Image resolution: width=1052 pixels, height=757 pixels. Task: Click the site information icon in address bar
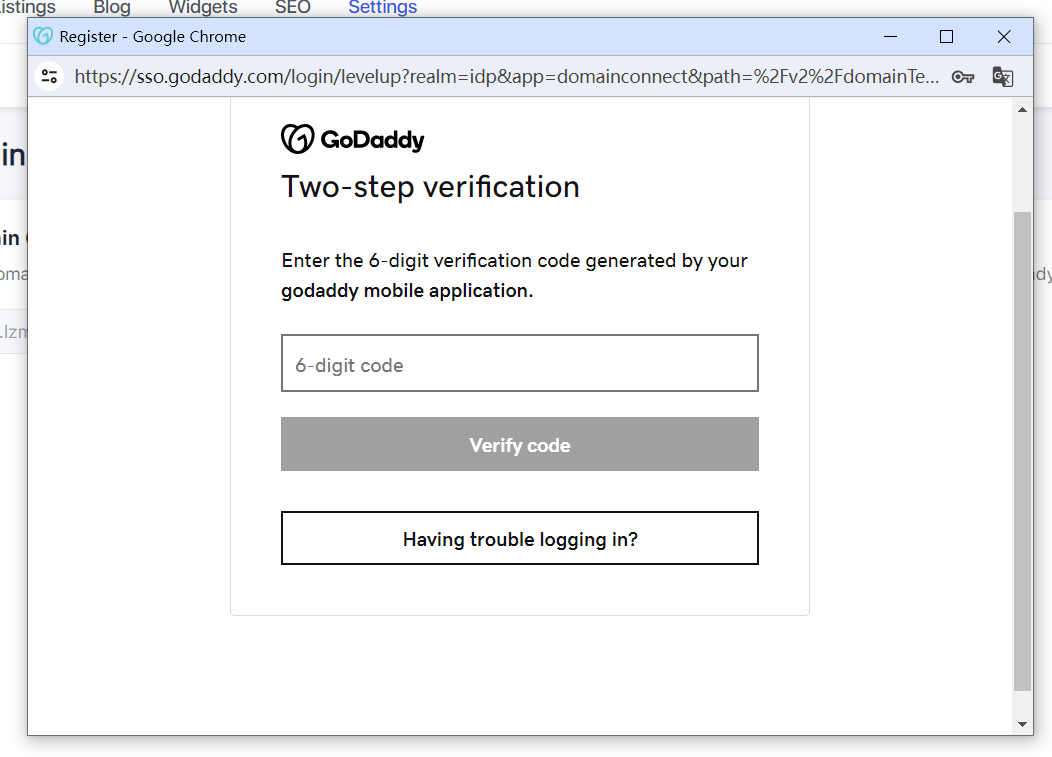49,77
